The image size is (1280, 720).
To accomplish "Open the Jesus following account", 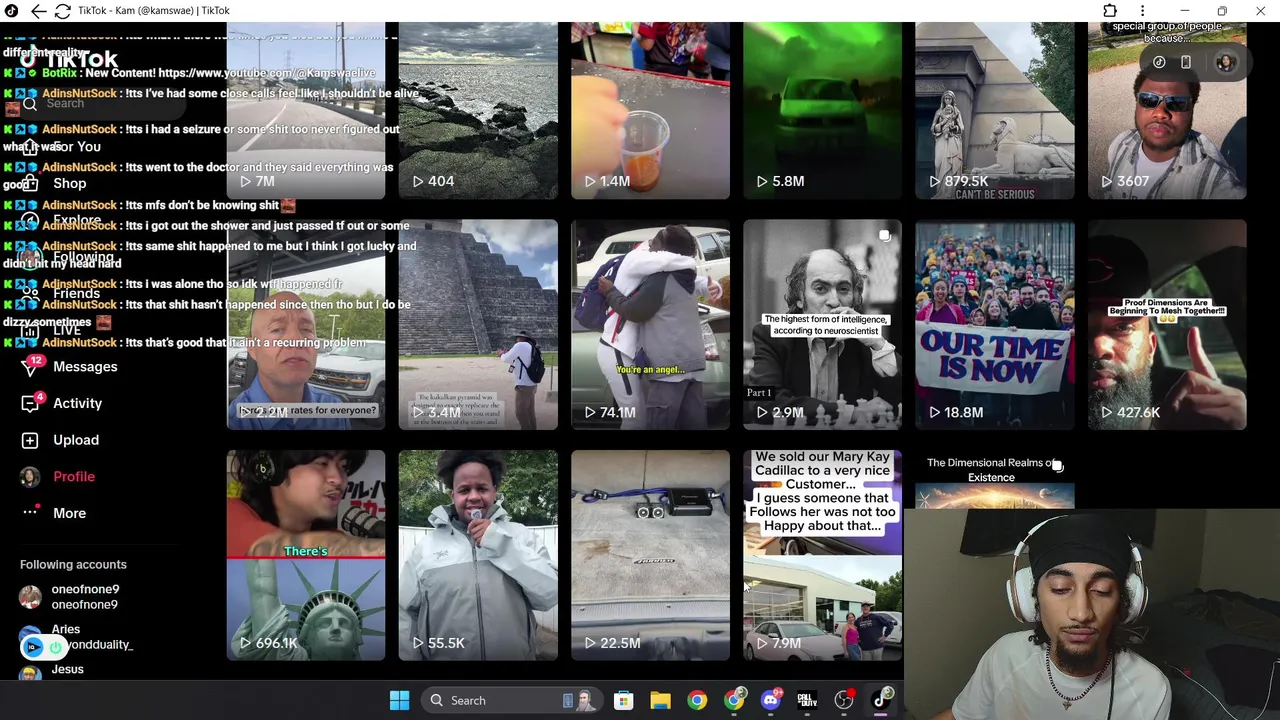I will [x=67, y=670].
